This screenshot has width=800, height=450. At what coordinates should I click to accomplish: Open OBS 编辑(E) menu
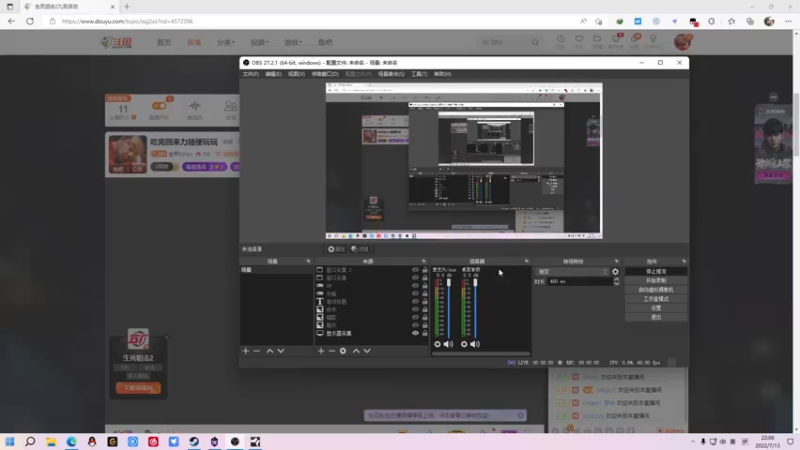coord(273,74)
